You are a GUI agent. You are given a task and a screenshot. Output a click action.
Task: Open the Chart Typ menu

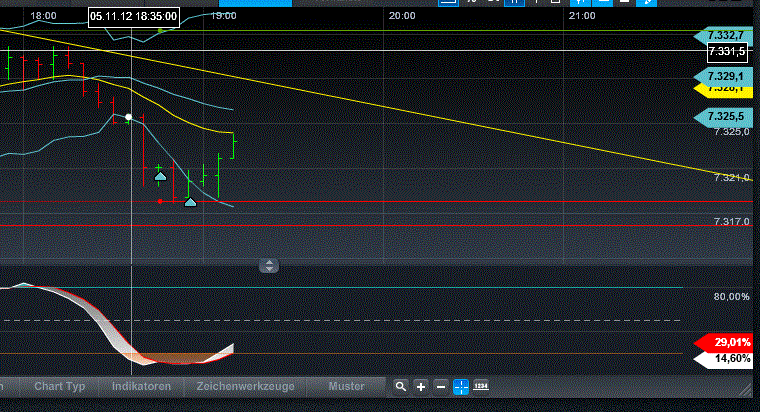tap(60, 386)
